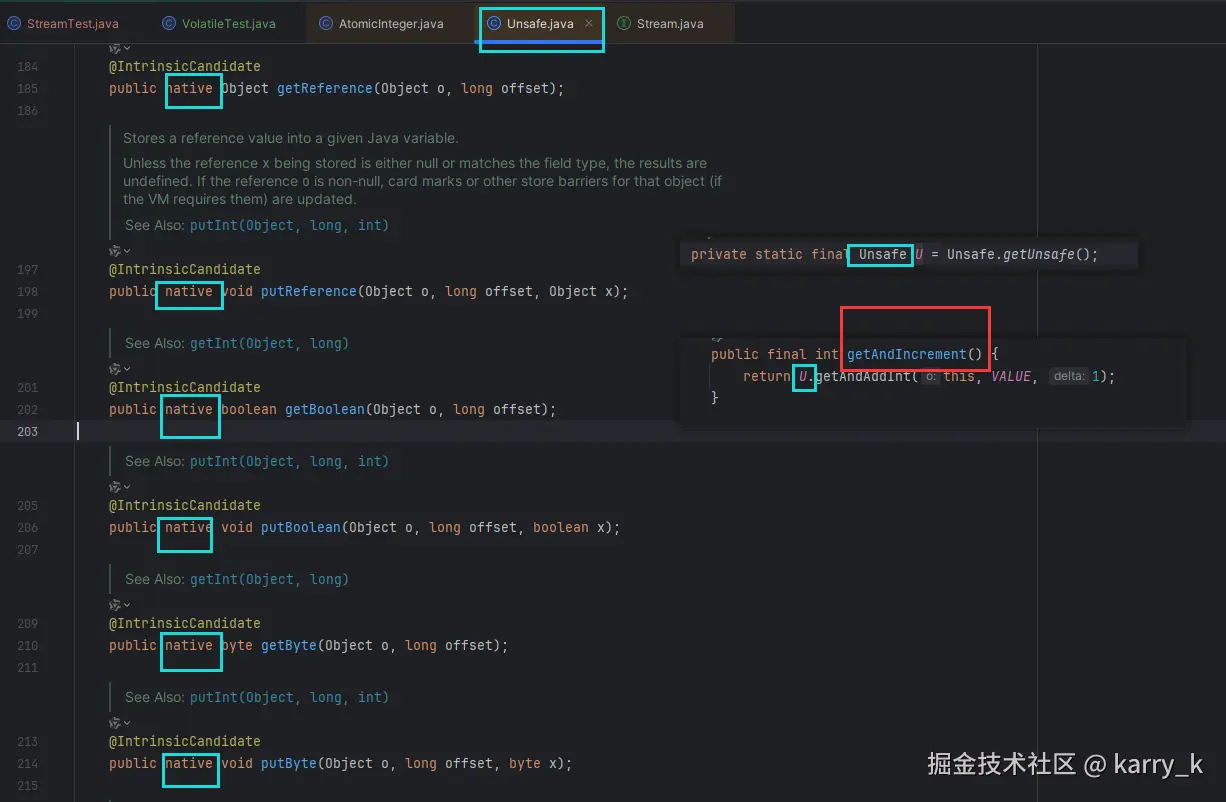Click the inlay hint icon above putByte annotation
Image resolution: width=1226 pixels, height=802 pixels.
115,723
